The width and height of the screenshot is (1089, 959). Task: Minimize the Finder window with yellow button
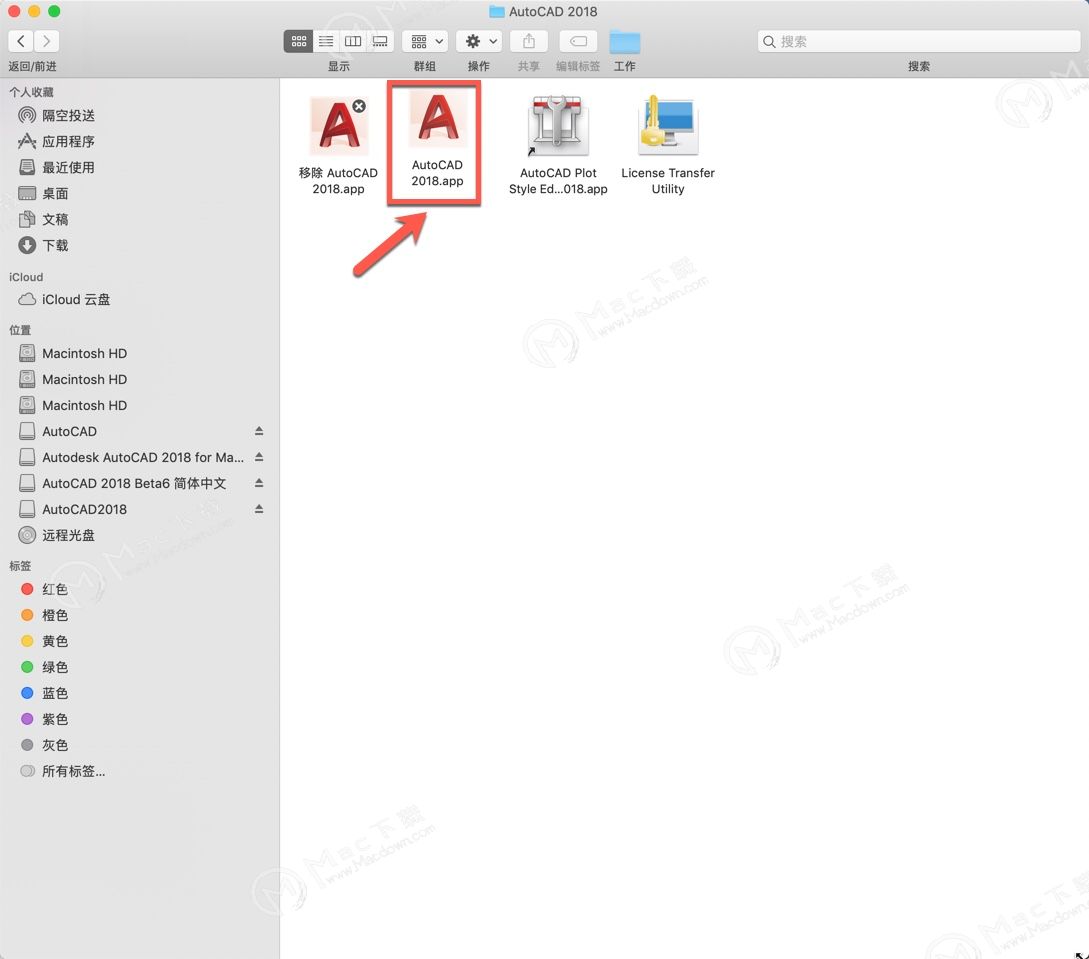click(x=34, y=11)
